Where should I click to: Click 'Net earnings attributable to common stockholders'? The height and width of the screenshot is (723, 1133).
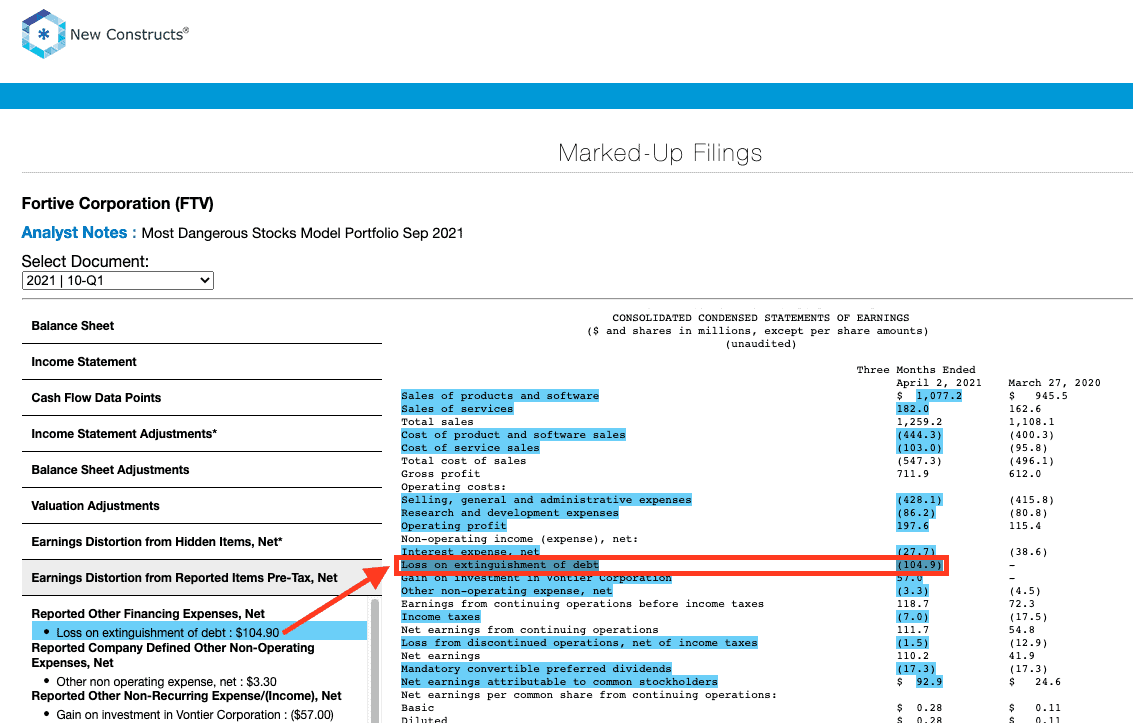[559, 682]
